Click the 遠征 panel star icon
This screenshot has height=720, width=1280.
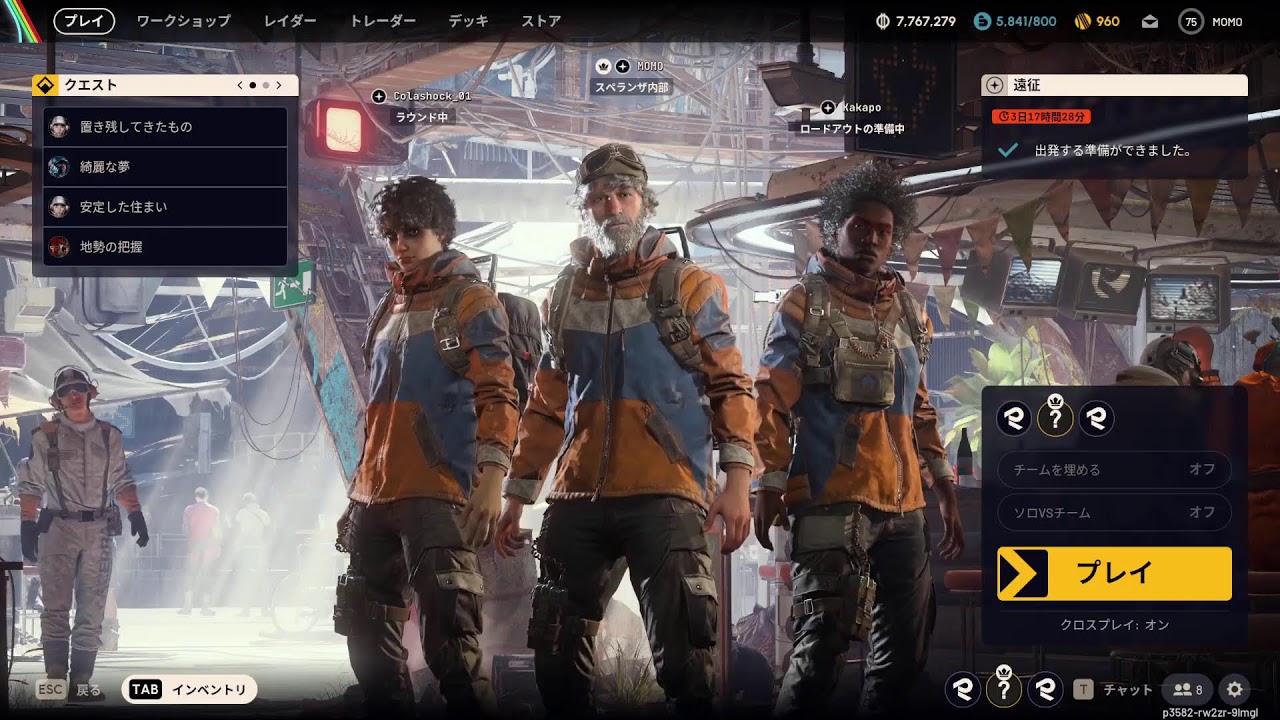click(994, 86)
